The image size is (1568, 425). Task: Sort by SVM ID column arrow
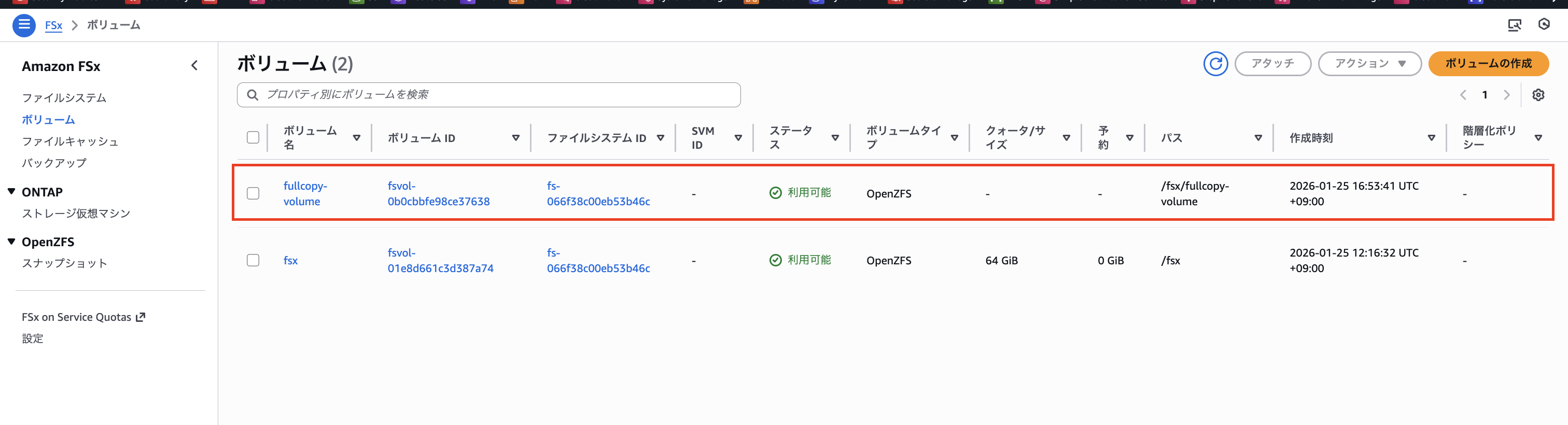tap(738, 138)
